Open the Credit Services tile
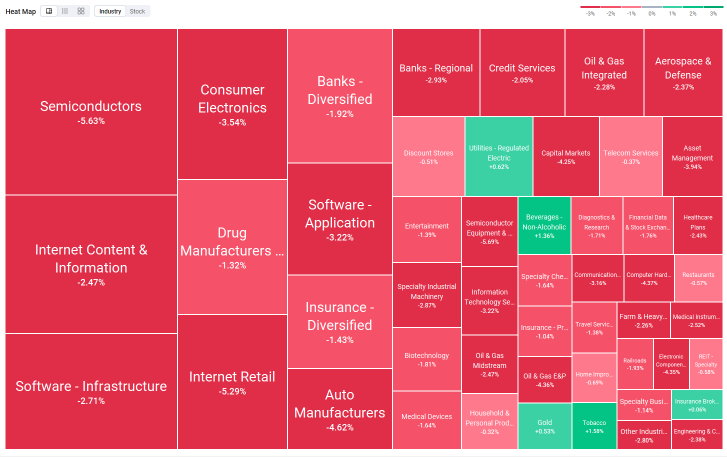 point(522,72)
